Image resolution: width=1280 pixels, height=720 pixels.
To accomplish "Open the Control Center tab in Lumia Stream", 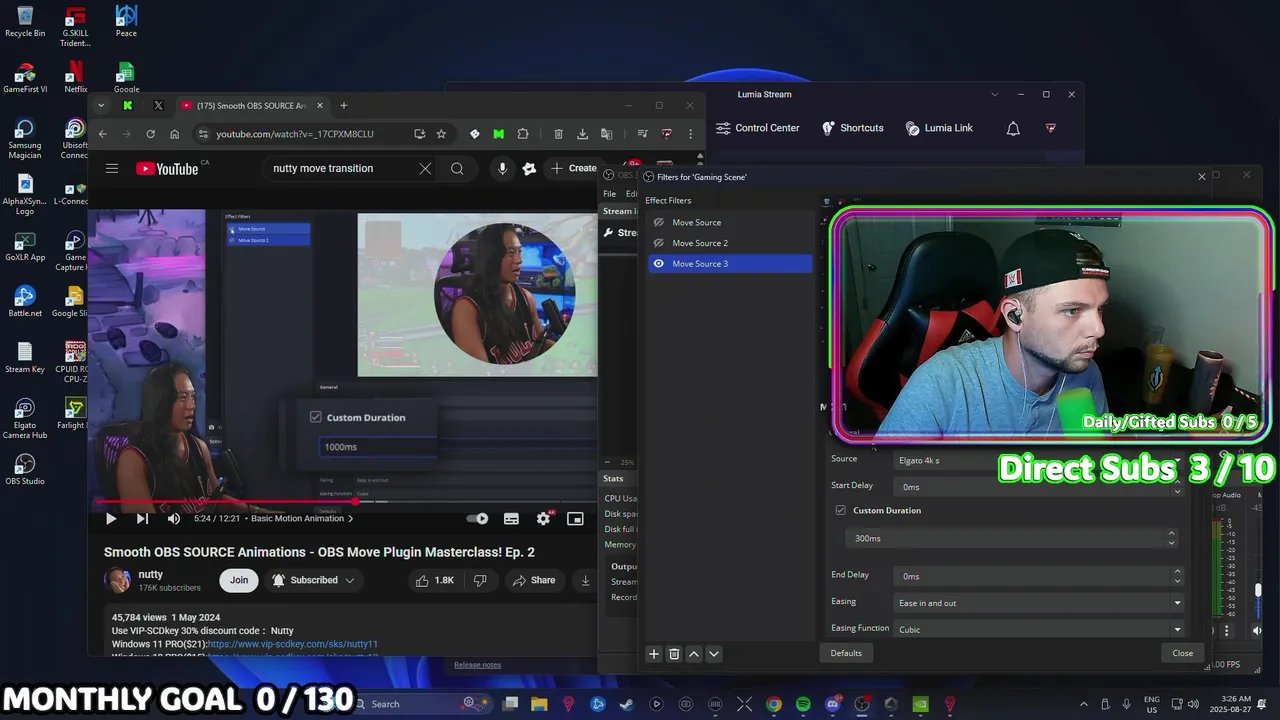I will point(758,128).
